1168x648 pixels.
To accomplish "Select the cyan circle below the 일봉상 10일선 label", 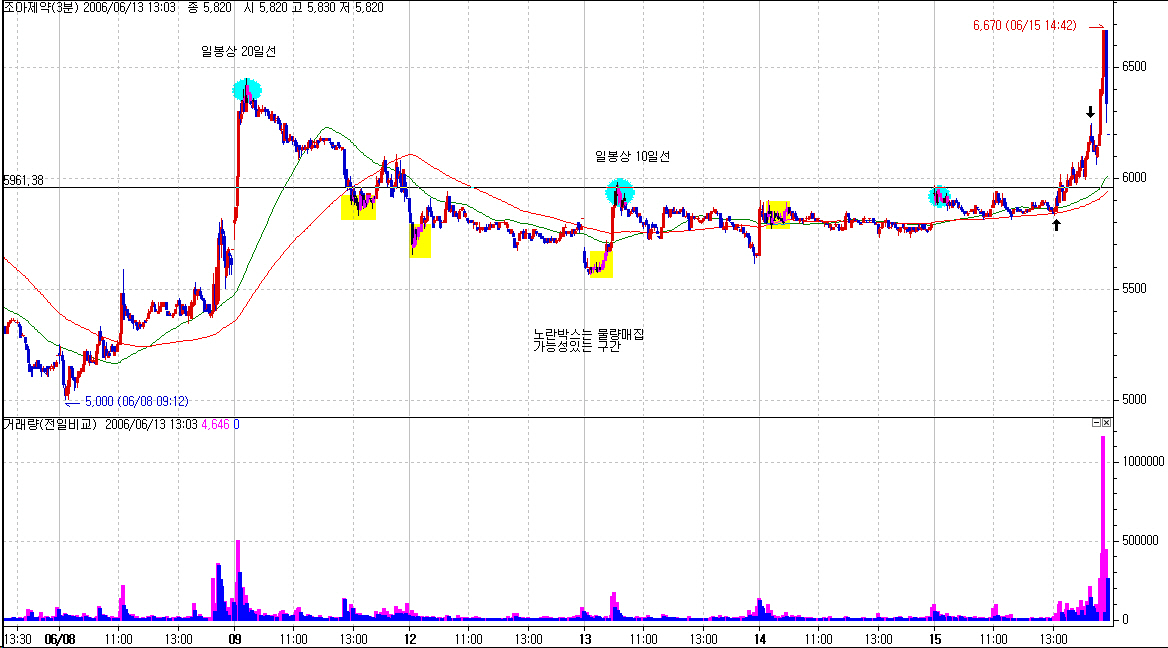I will [x=619, y=190].
